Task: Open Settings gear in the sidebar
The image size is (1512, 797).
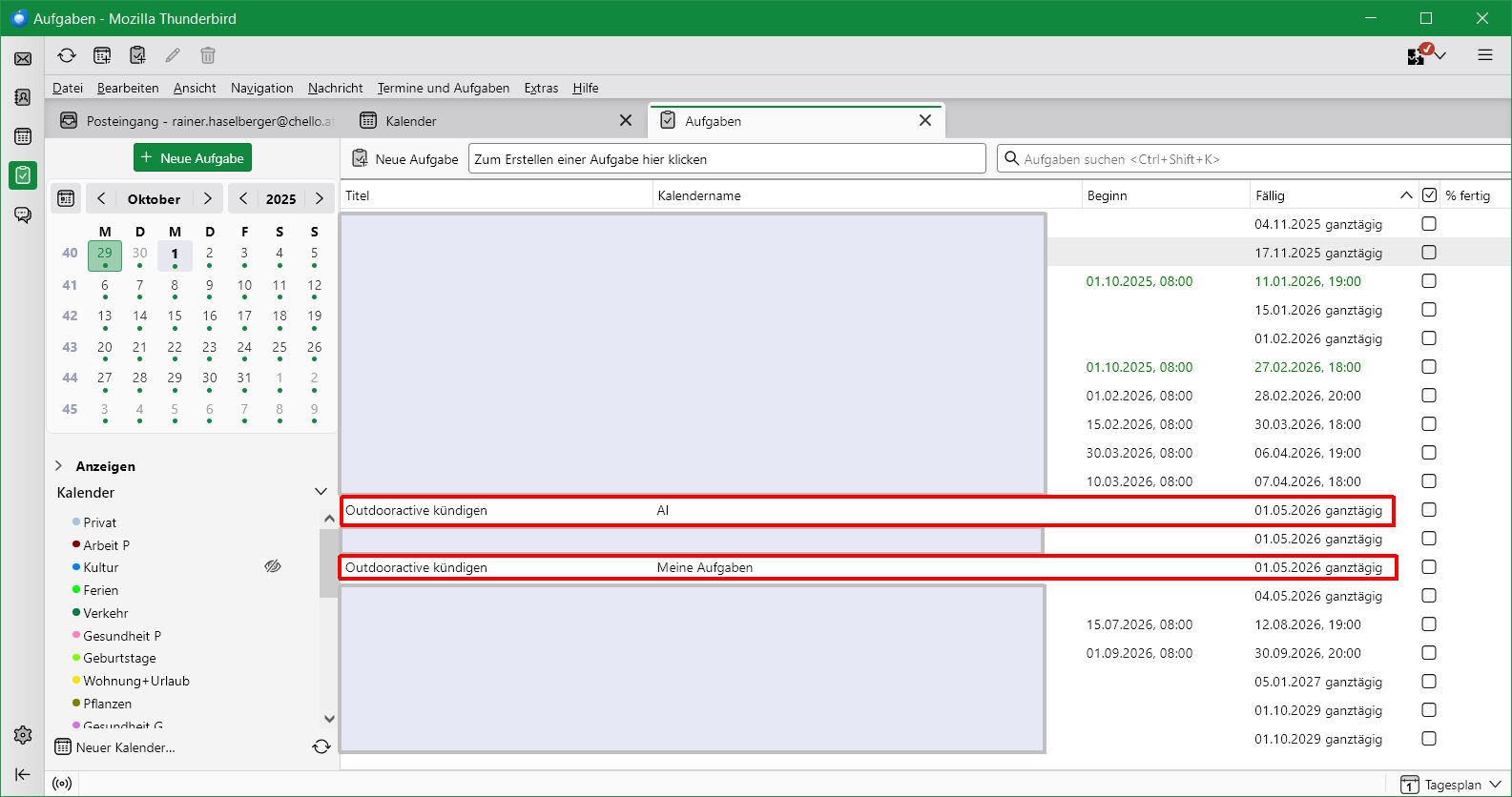Action: (x=23, y=735)
